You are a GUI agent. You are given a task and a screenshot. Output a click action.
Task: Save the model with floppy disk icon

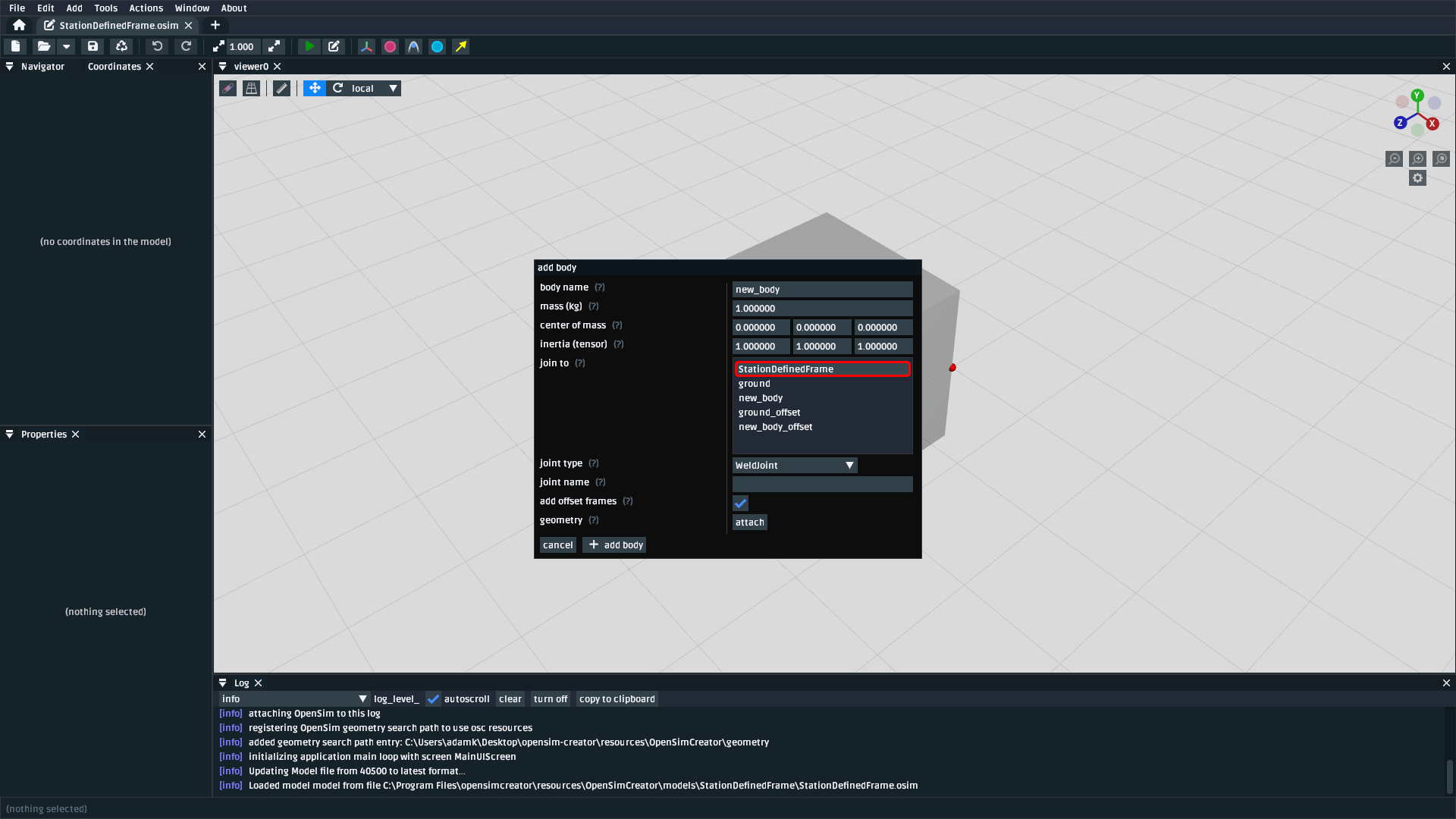(93, 46)
